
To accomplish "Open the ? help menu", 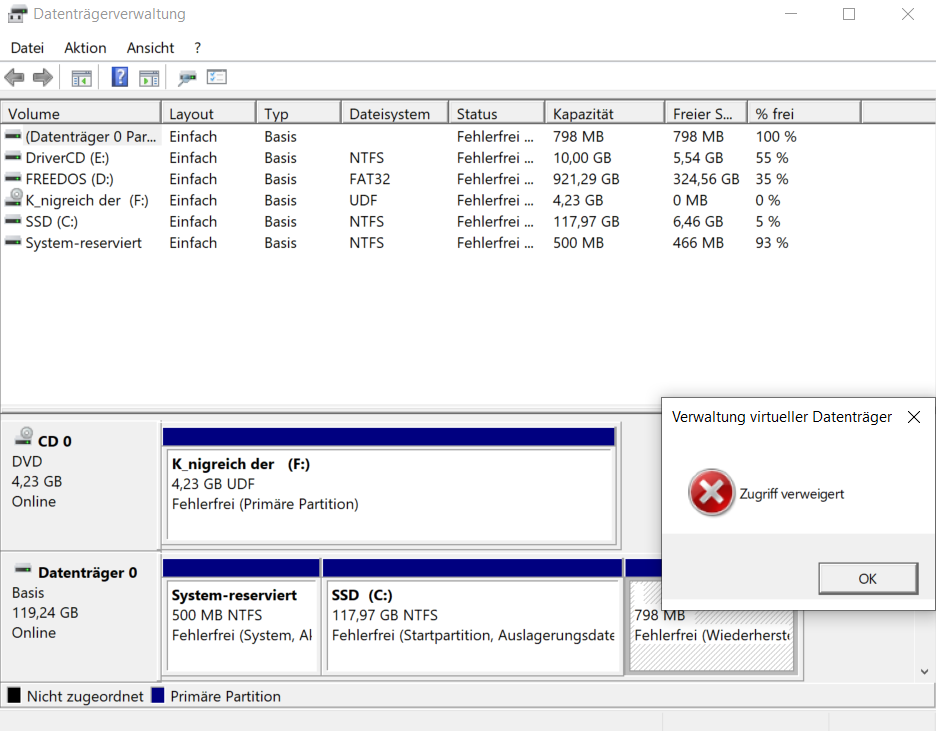I will coord(198,48).
